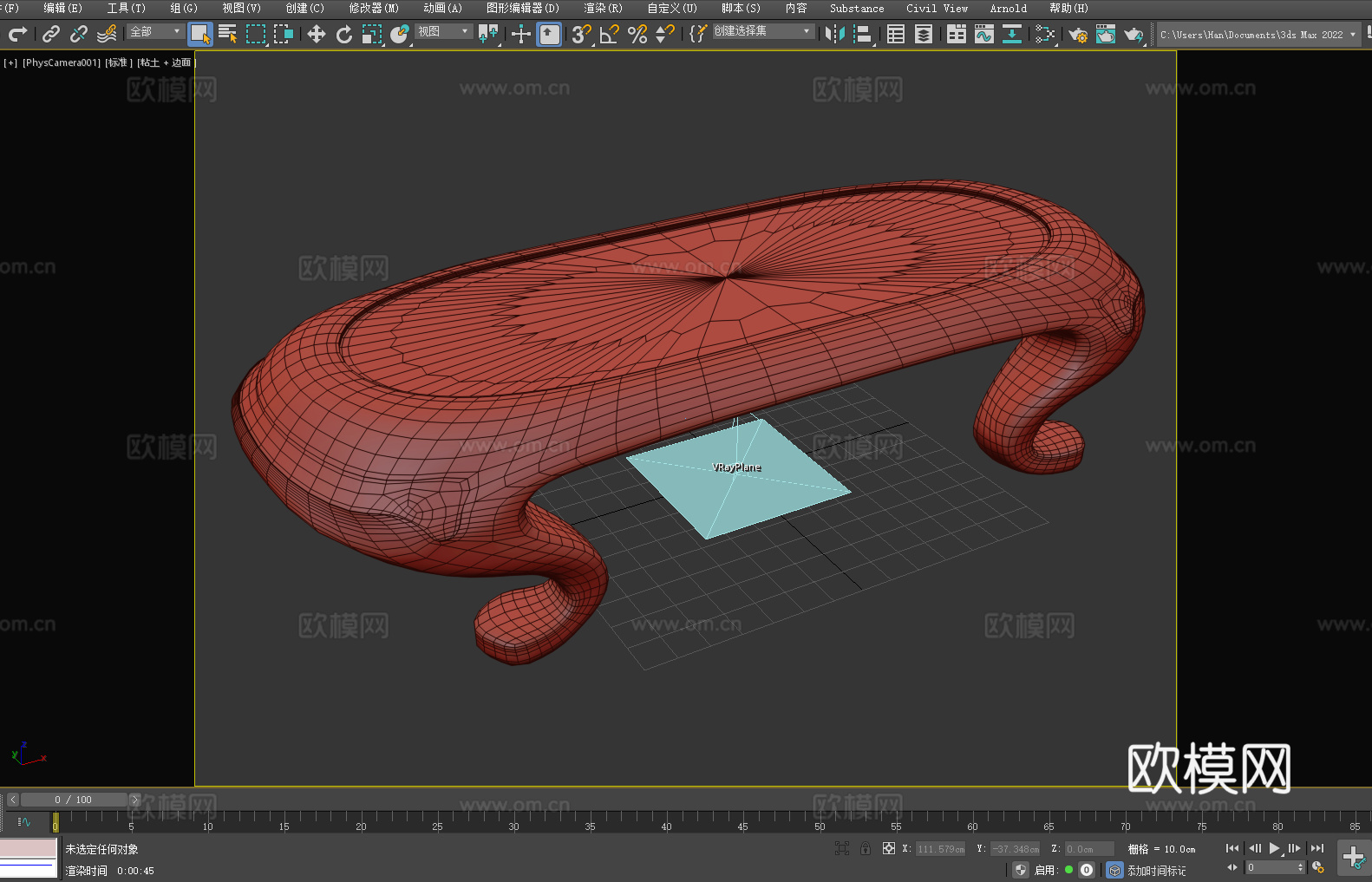The image size is (1372, 882).
Task: Step time slider back with left arrow
Action: 12,800
